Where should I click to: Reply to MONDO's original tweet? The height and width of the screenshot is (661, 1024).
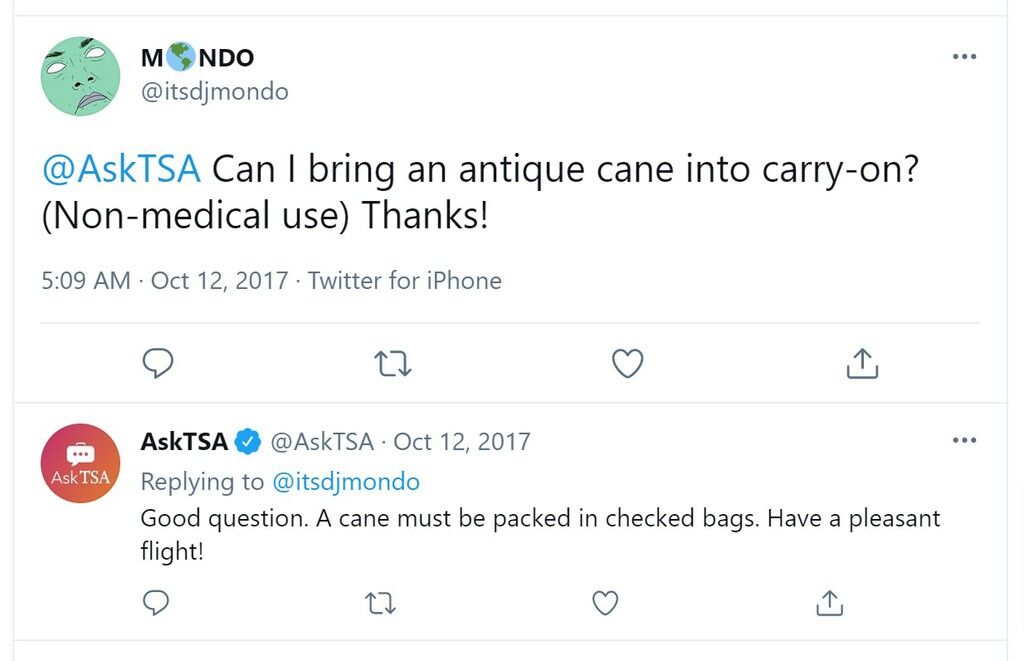click(158, 363)
